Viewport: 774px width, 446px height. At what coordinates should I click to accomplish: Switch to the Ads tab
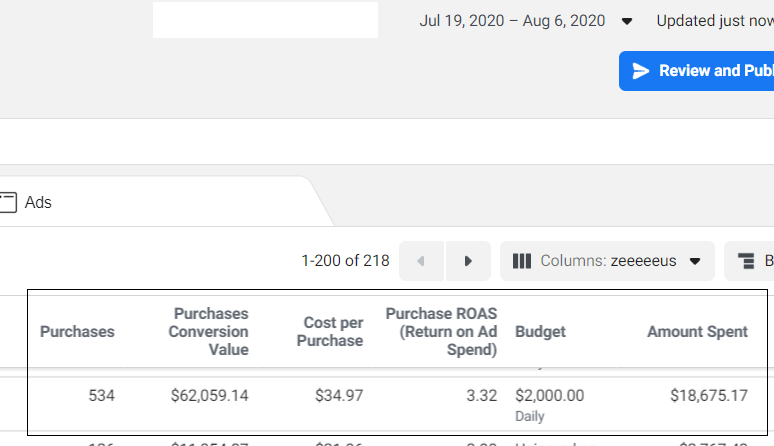click(38, 202)
